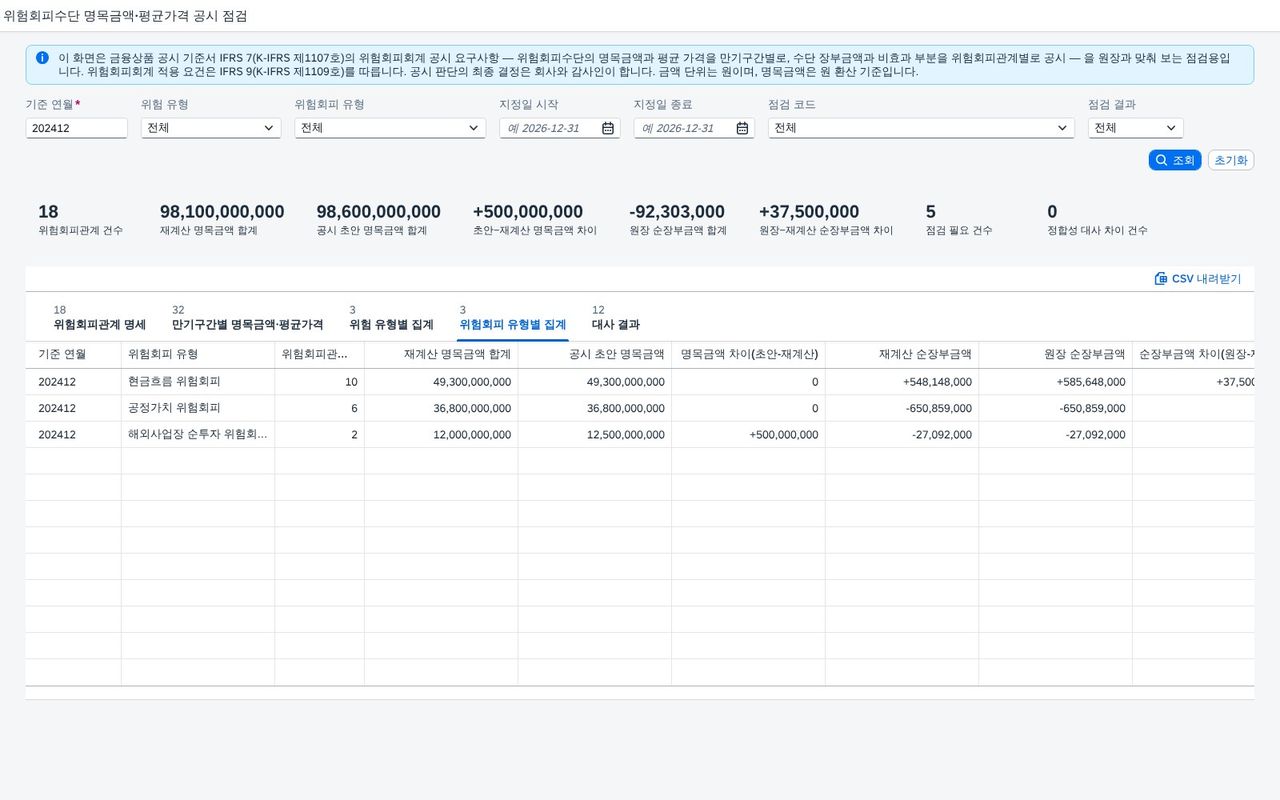Select the 위험회피 유형별 집계 tab

click(513, 318)
